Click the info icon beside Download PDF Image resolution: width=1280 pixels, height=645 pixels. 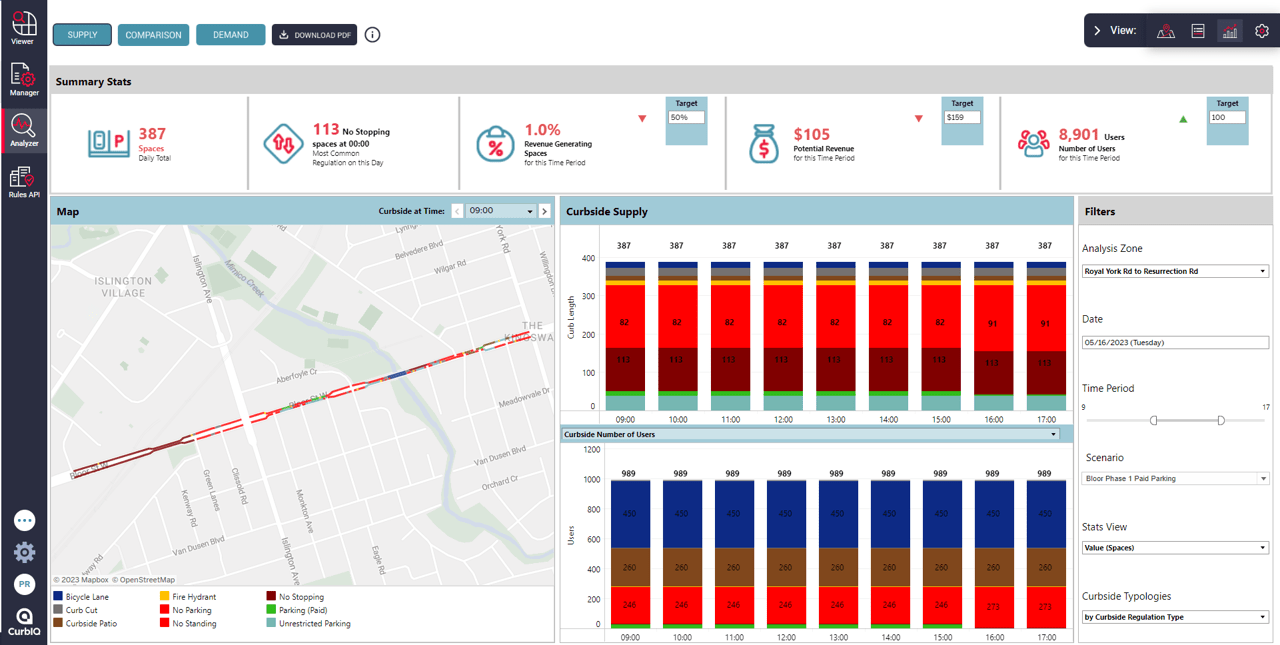tap(372, 34)
